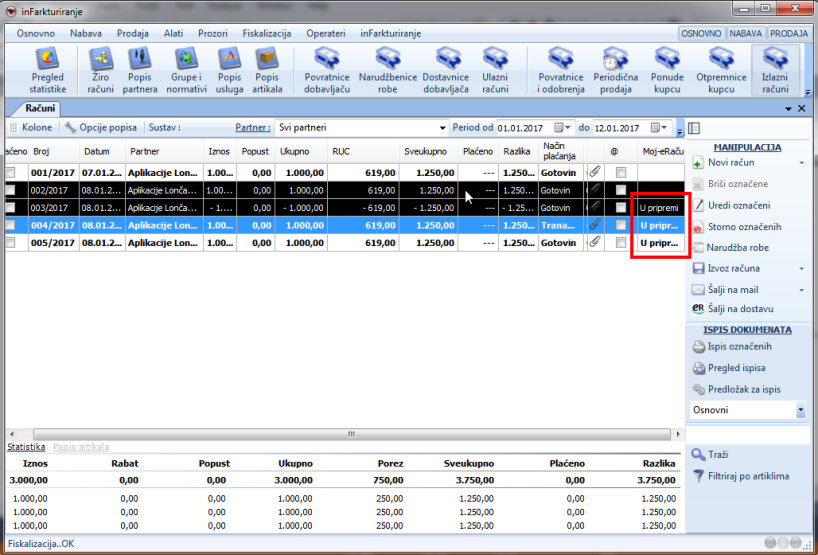The height and width of the screenshot is (555, 818).
Task: Click the PRODAJA ribbon button
Action: (789, 33)
